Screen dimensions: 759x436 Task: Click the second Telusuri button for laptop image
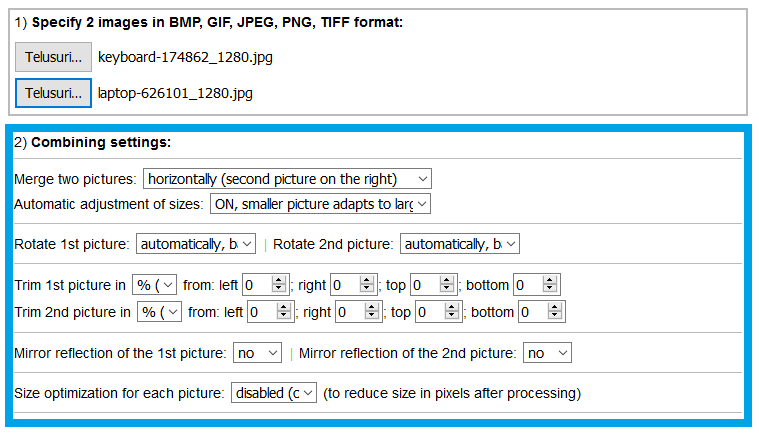(x=53, y=93)
